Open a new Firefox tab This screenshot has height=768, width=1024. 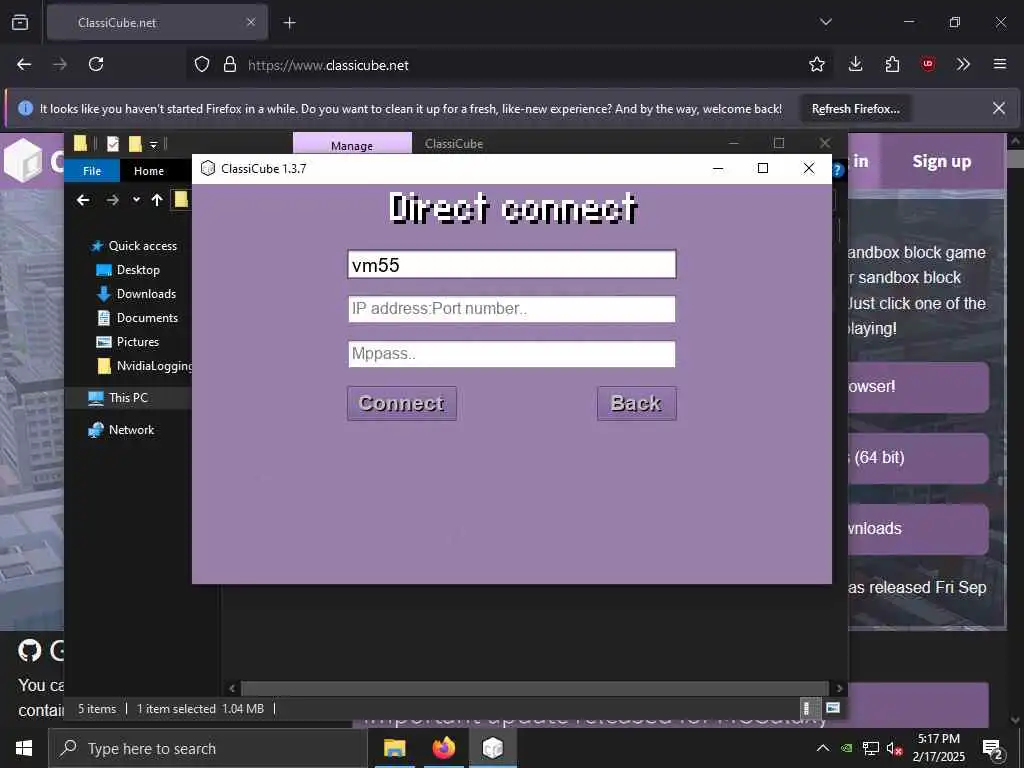pos(289,23)
